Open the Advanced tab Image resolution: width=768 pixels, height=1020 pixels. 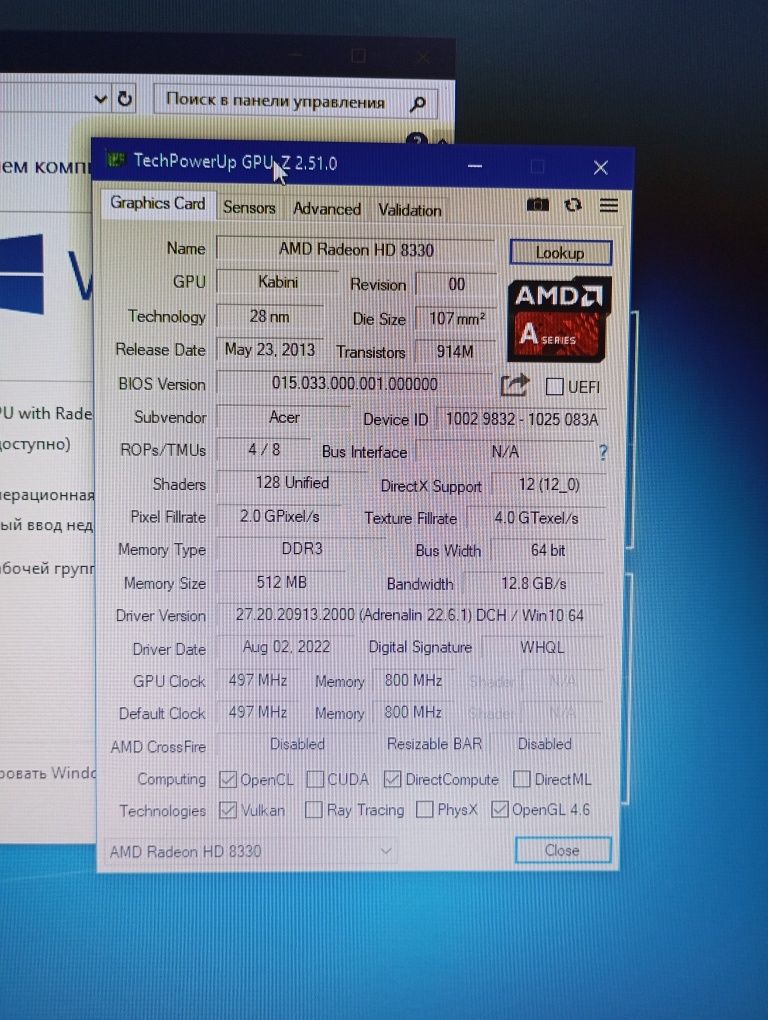coord(326,209)
